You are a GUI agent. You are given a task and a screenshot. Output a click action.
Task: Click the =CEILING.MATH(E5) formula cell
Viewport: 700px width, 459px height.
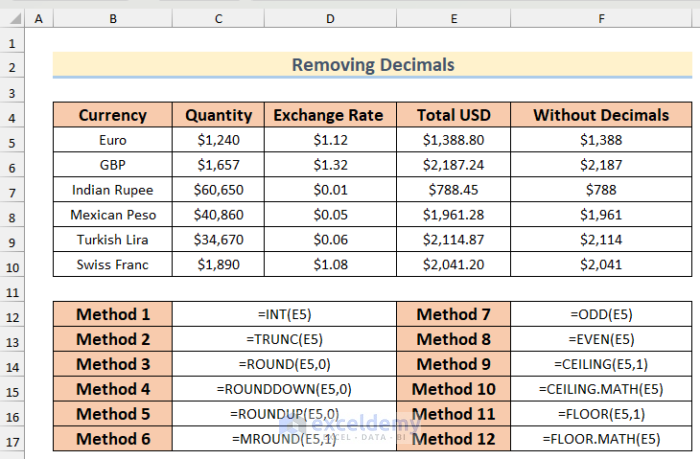tap(601, 389)
